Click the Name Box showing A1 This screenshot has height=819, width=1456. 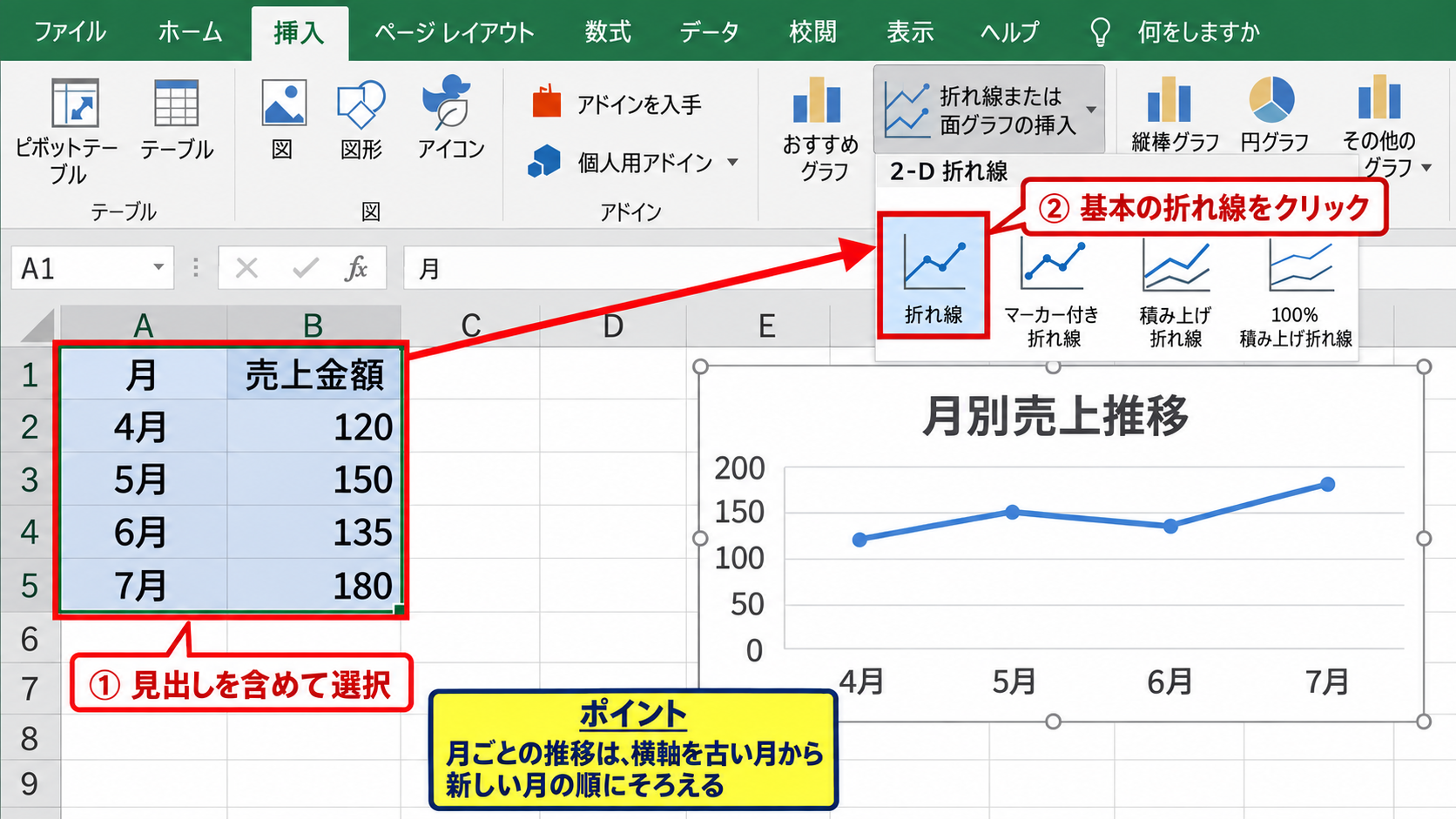92,268
